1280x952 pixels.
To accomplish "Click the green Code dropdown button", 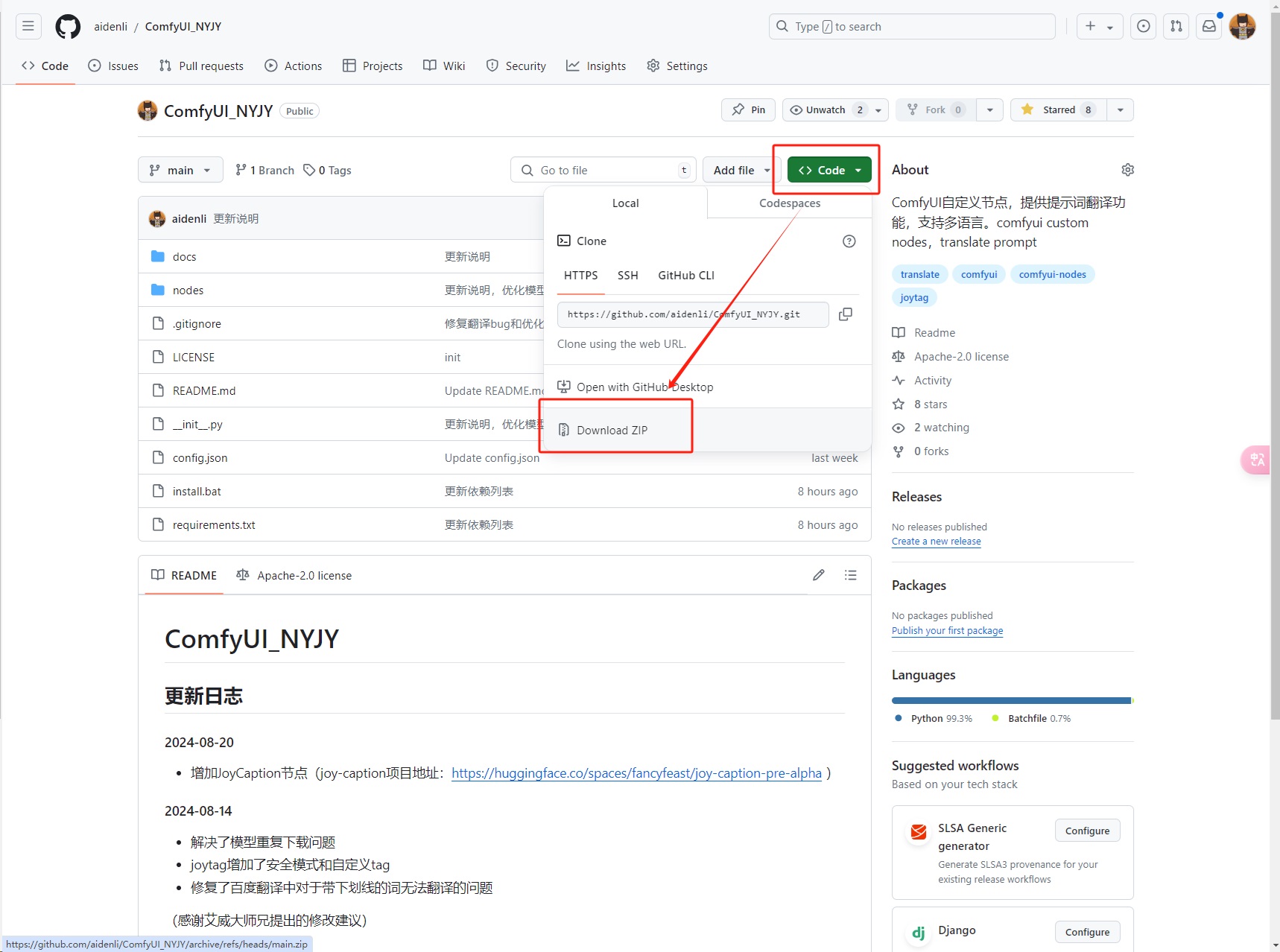I will [x=829, y=170].
